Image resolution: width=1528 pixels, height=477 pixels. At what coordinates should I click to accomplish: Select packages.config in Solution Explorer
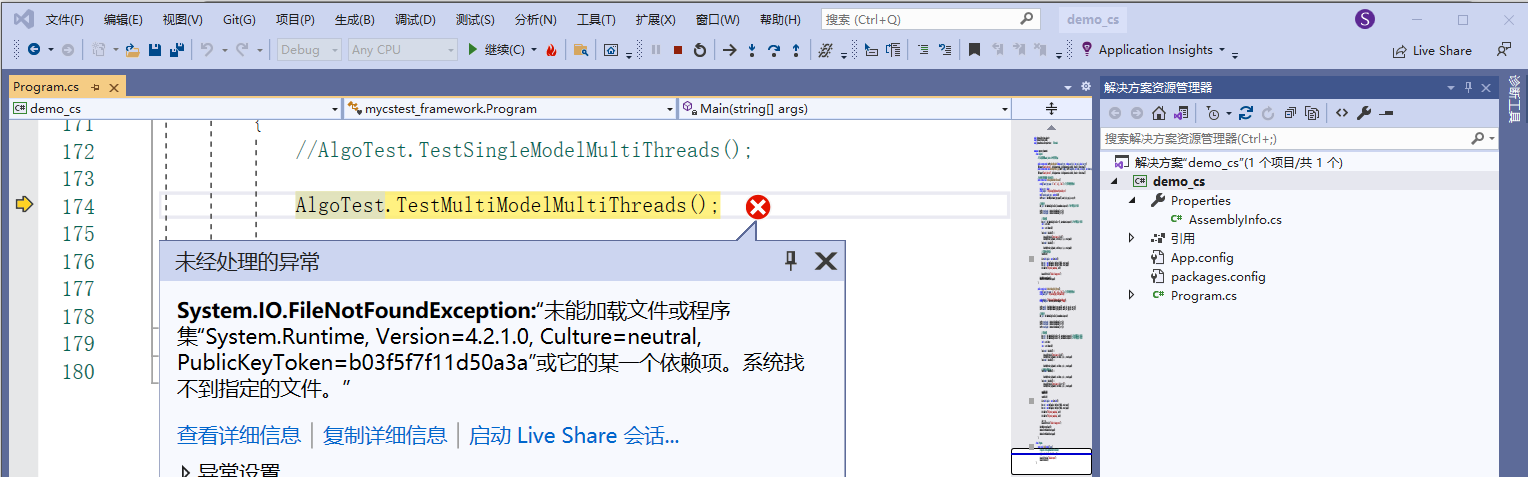coord(1218,276)
